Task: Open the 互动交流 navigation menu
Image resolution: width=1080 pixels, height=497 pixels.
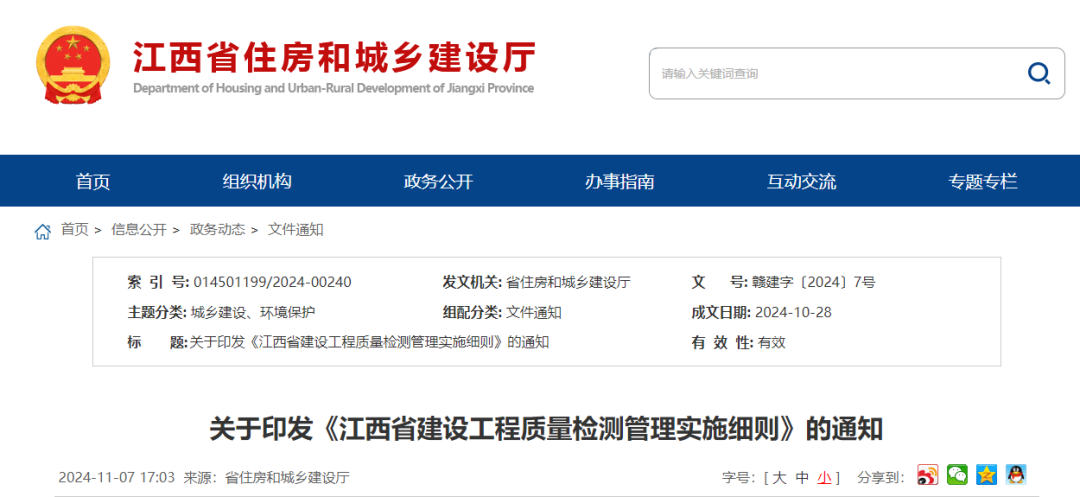Action: point(801,182)
